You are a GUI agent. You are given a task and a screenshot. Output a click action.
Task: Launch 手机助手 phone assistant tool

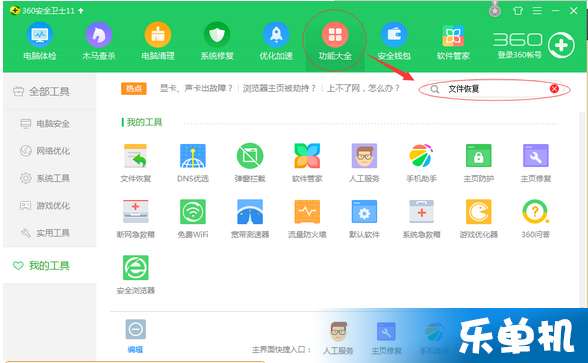(421, 156)
